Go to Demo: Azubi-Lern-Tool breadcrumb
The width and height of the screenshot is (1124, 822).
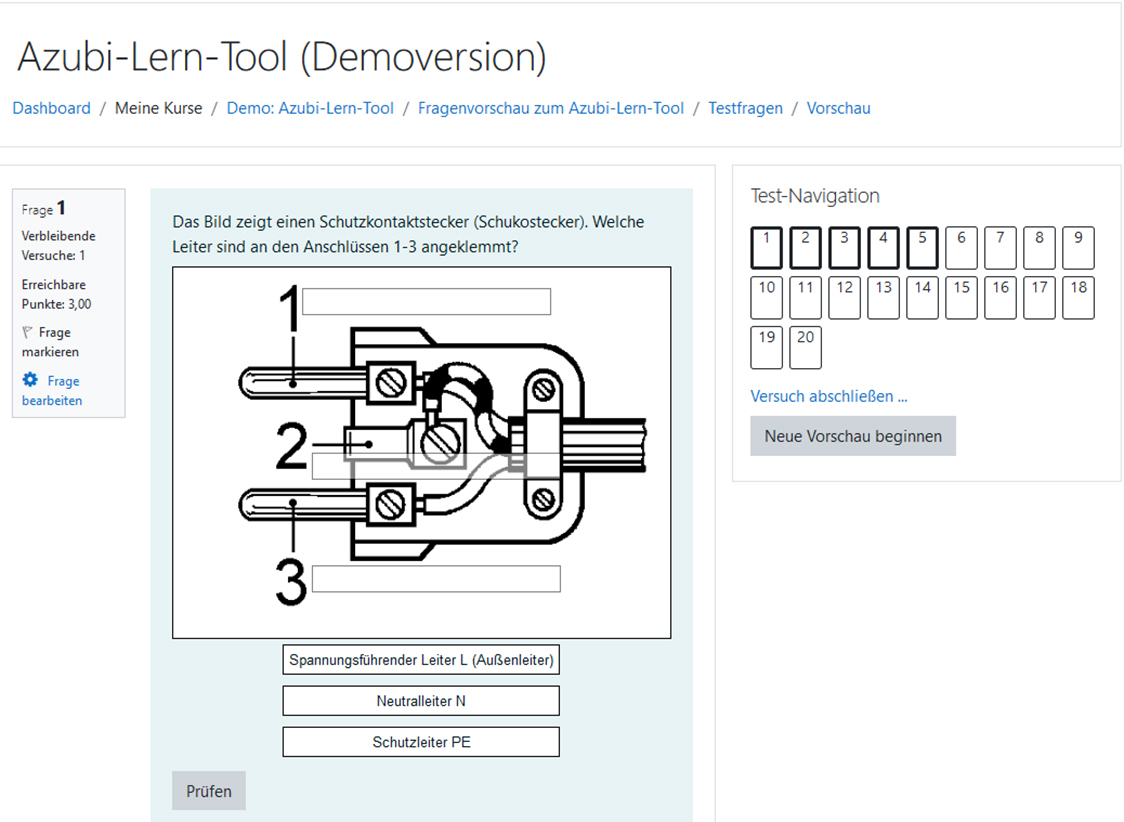310,108
